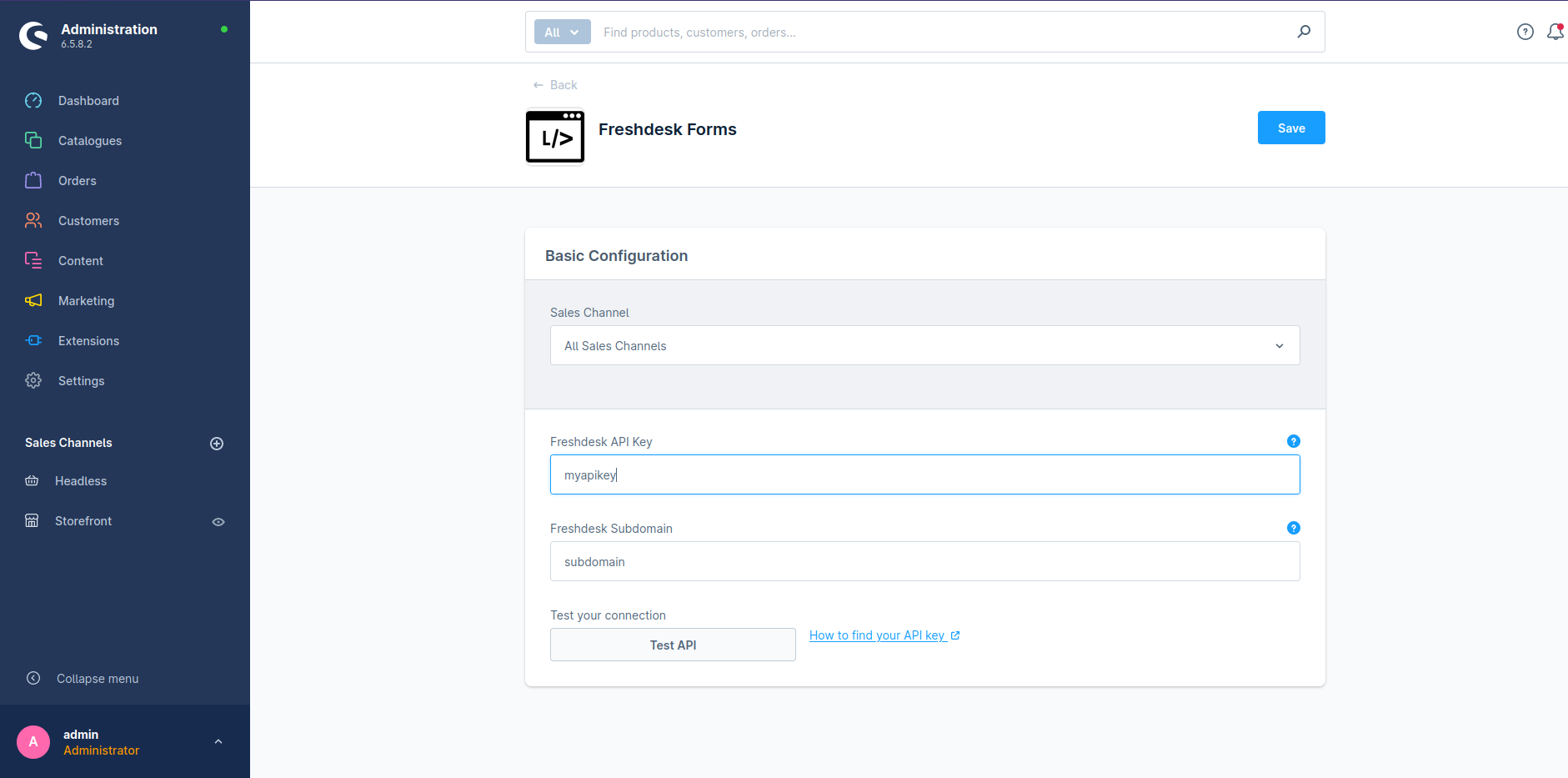Focus the Freshdesk API Key field
This screenshot has width=1568, height=778.
pos(925,474)
